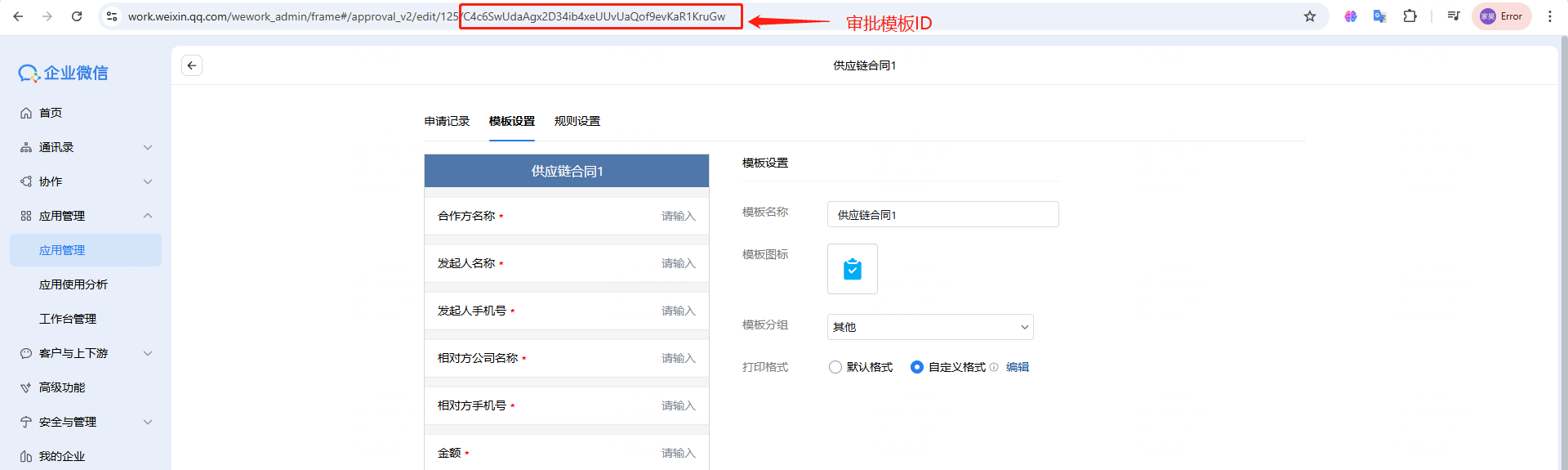Click the info icon next to 自定义格式
Screen dimensions: 1568x470
pyautogui.click(x=994, y=367)
